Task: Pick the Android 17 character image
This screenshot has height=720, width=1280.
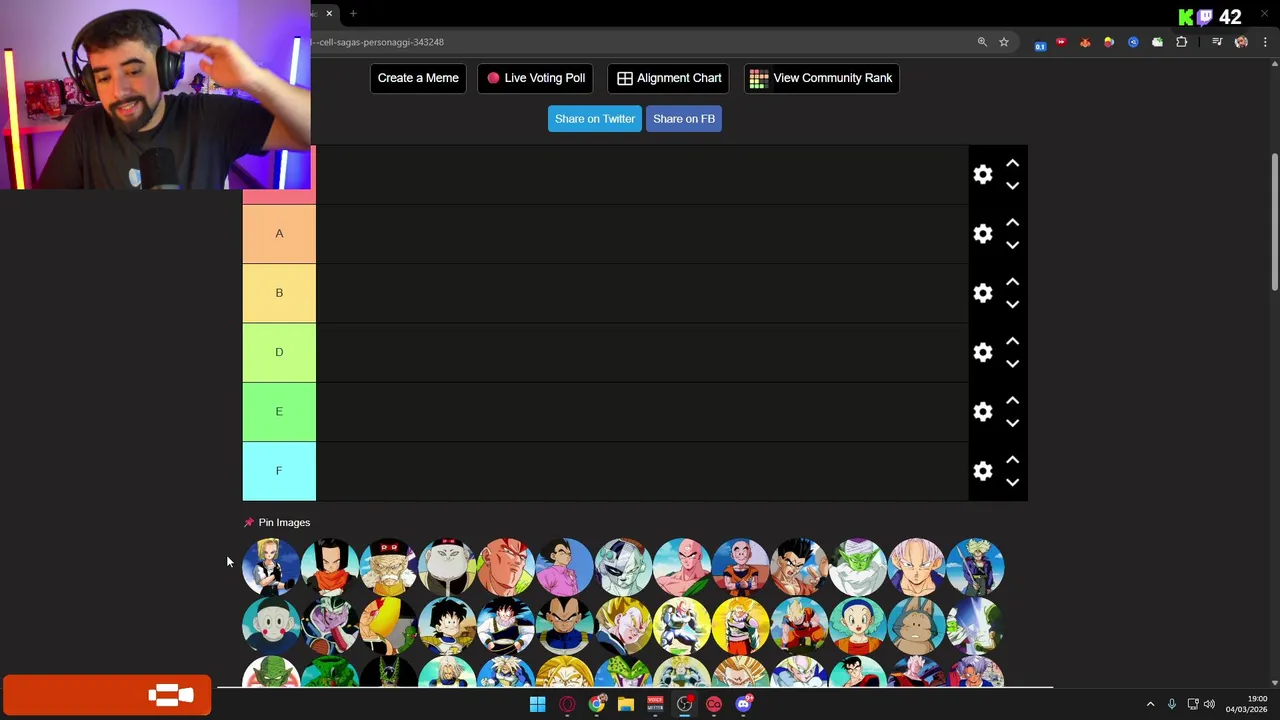Action: (330, 566)
